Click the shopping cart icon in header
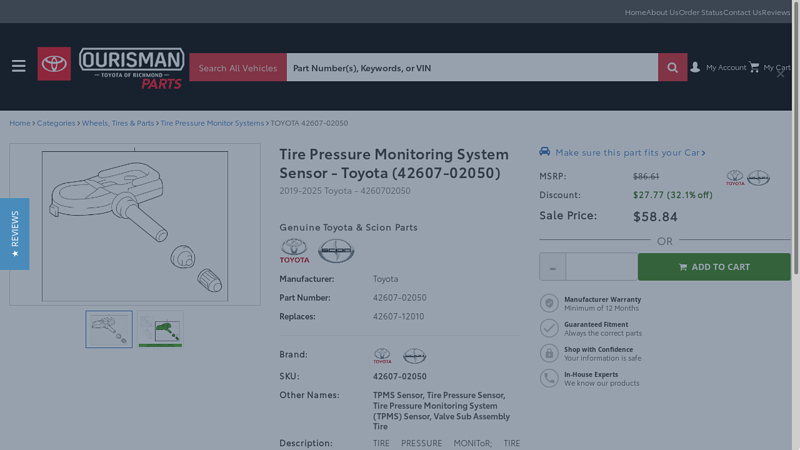The width and height of the screenshot is (800, 450). point(754,67)
